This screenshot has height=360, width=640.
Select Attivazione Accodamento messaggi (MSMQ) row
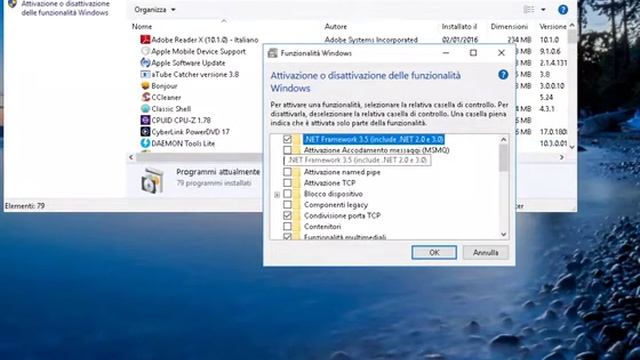coord(376,150)
